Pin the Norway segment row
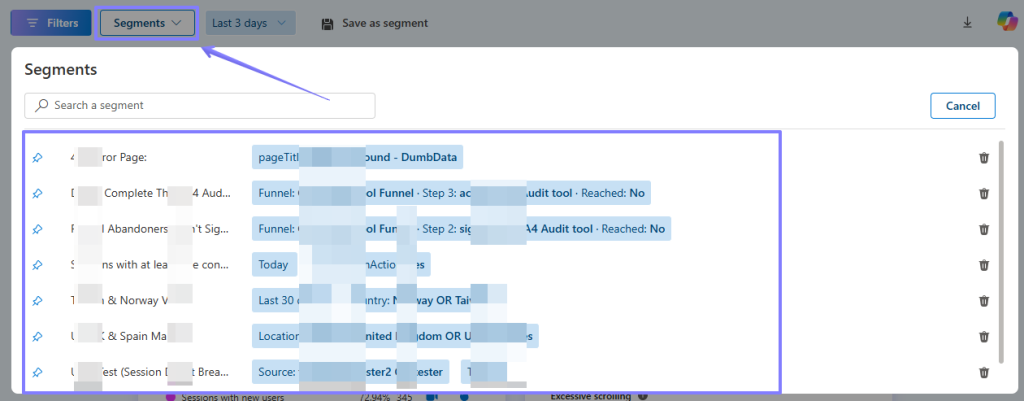The height and width of the screenshot is (401, 1024). [x=37, y=300]
